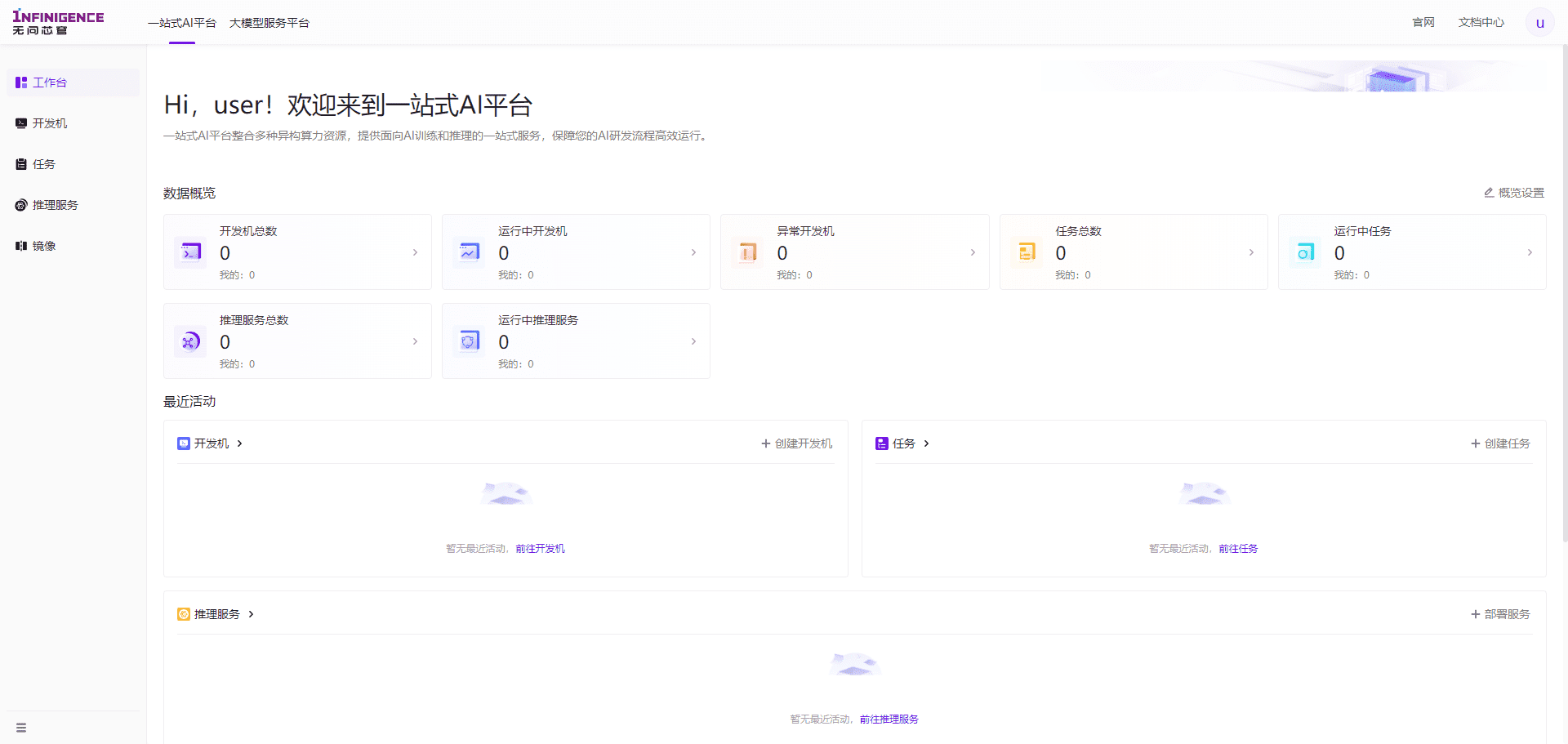Select 推理服务 in sidebar
This screenshot has height=744, width=1568.
coord(73,205)
